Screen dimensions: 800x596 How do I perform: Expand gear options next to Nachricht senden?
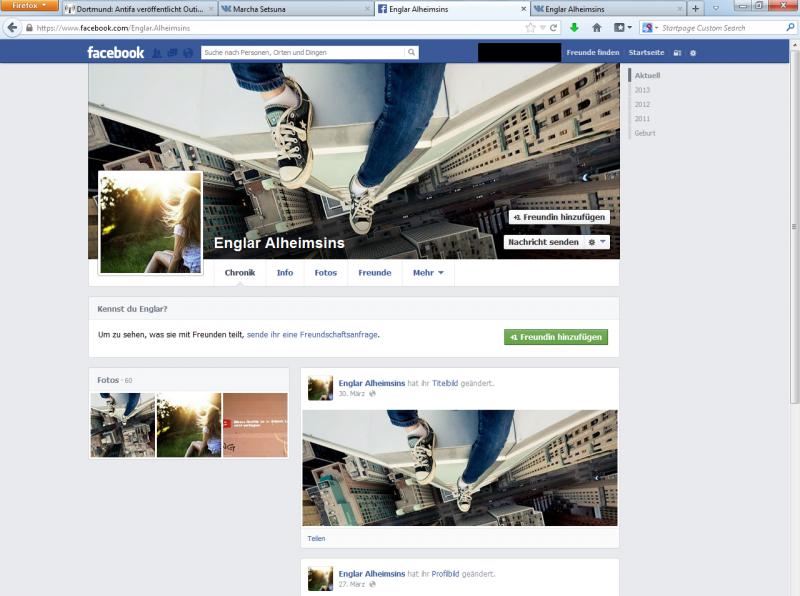[596, 242]
